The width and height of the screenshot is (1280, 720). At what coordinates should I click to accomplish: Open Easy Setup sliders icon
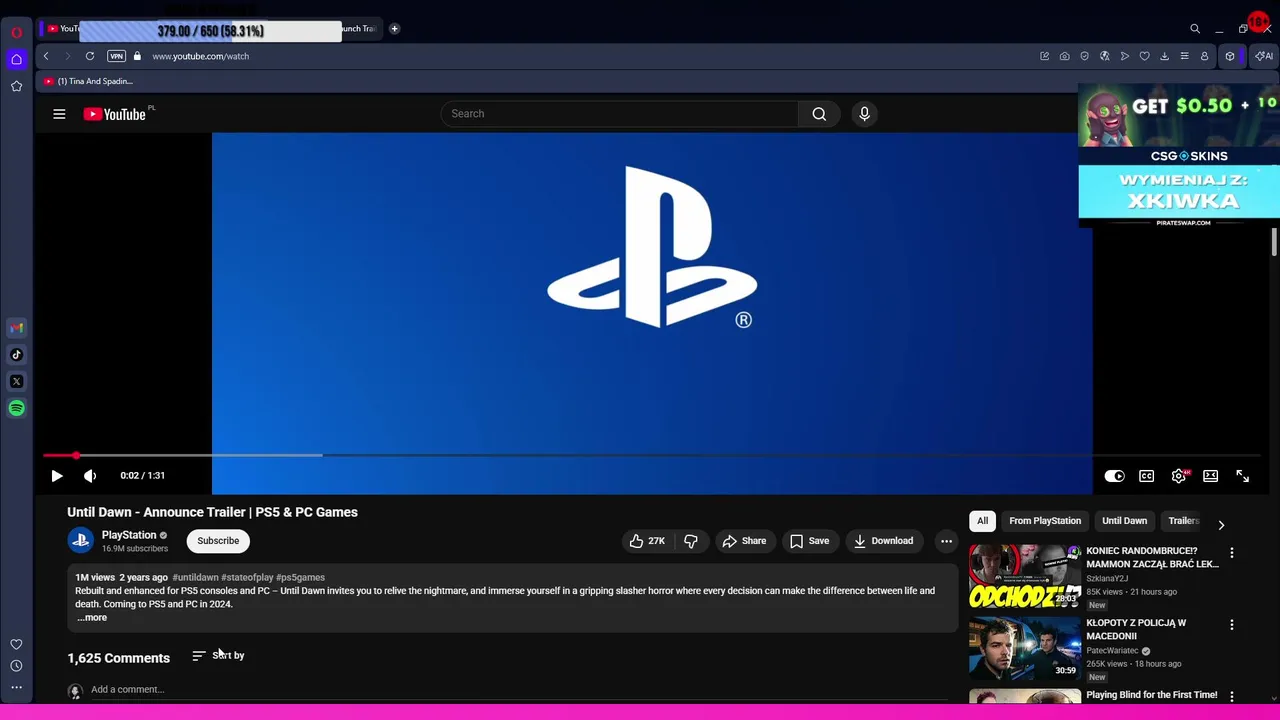(1184, 56)
